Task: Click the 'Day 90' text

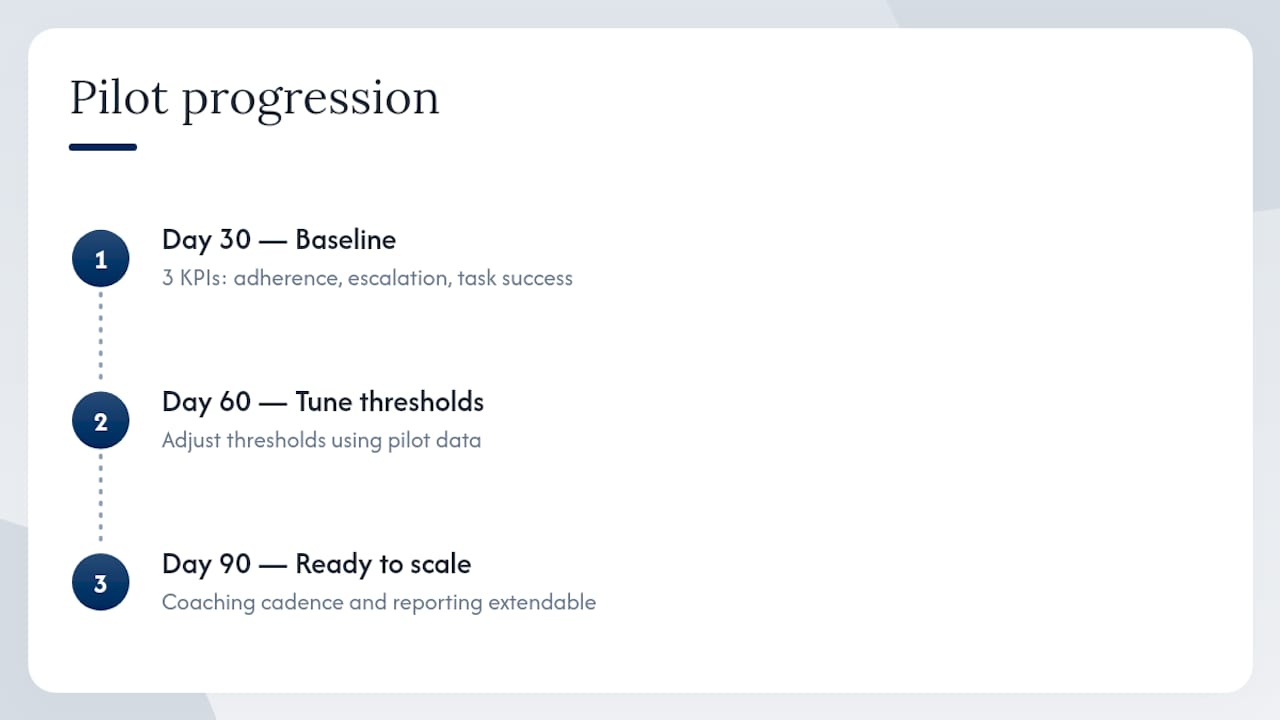Action: coord(206,564)
